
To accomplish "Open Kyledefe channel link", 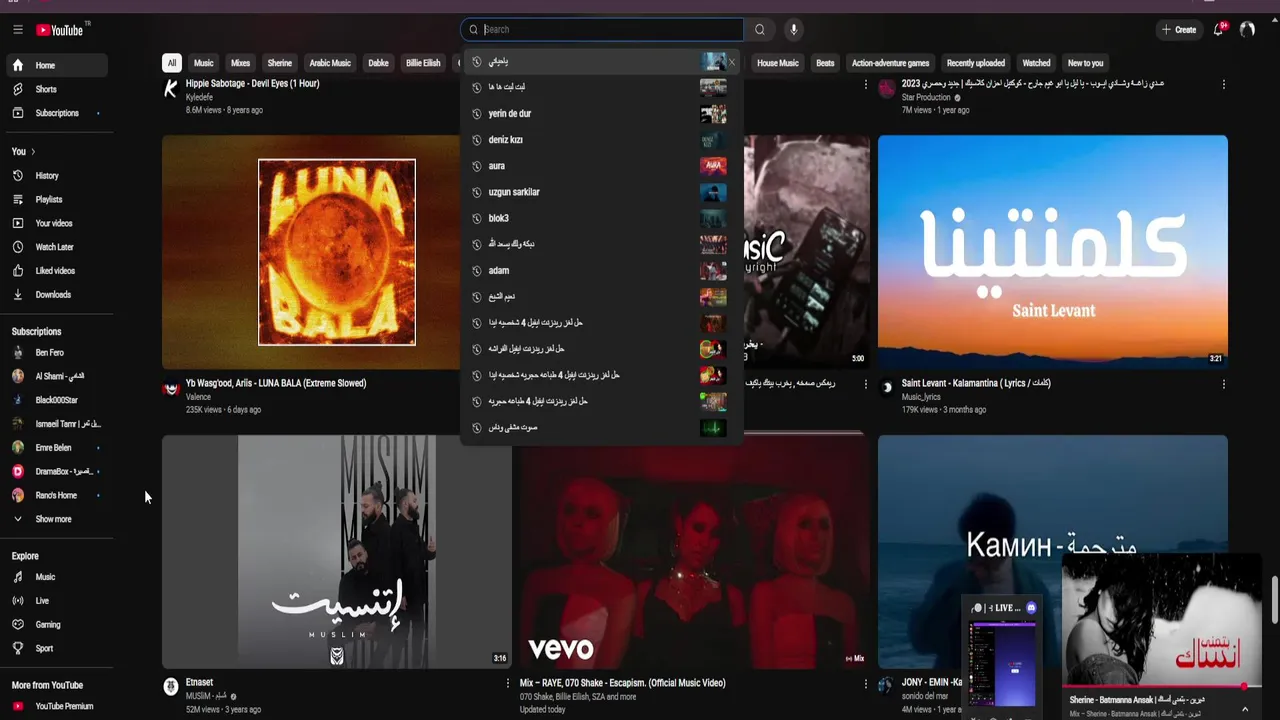I will (199, 97).
